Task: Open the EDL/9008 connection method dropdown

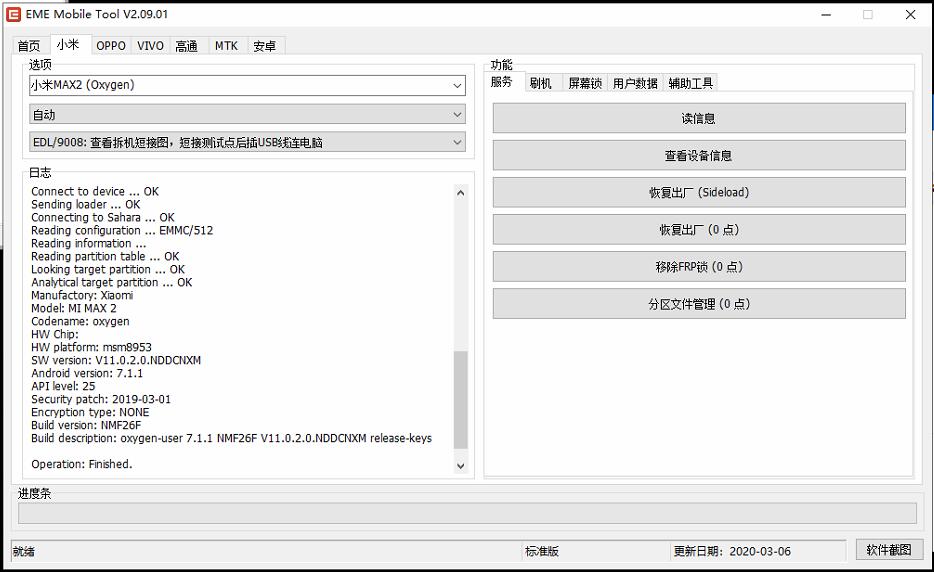Action: 247,143
